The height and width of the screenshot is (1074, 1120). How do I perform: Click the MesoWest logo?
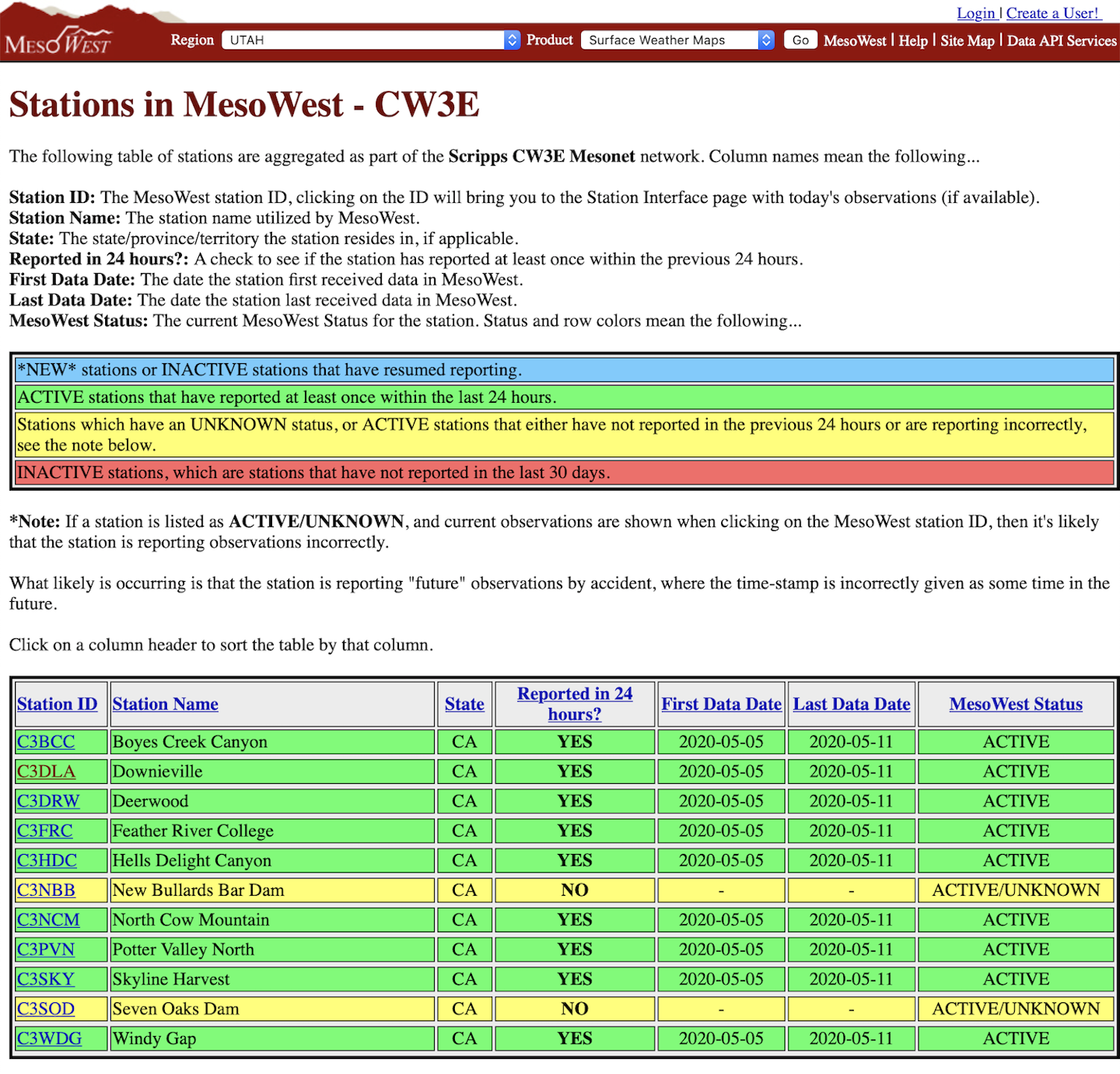[57, 40]
